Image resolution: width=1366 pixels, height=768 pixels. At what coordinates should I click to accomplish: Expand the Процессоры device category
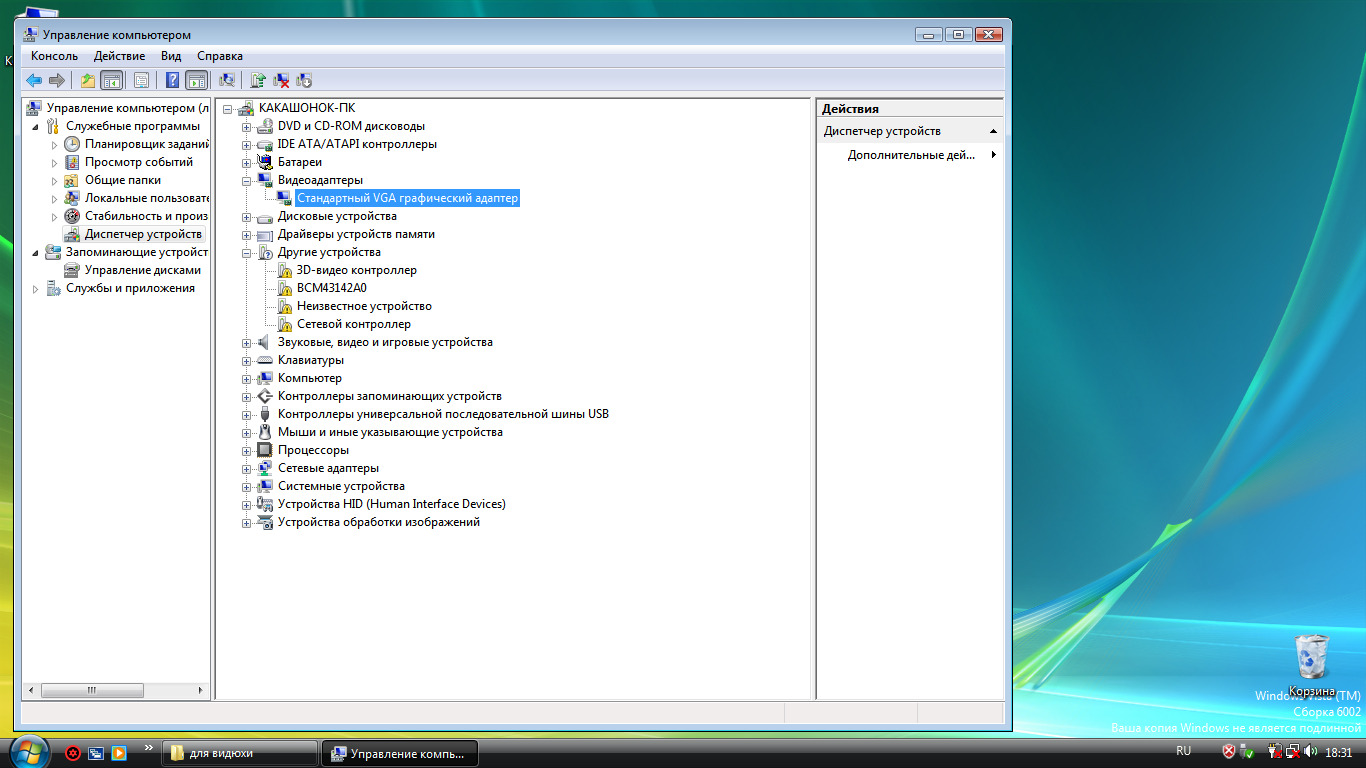(247, 451)
